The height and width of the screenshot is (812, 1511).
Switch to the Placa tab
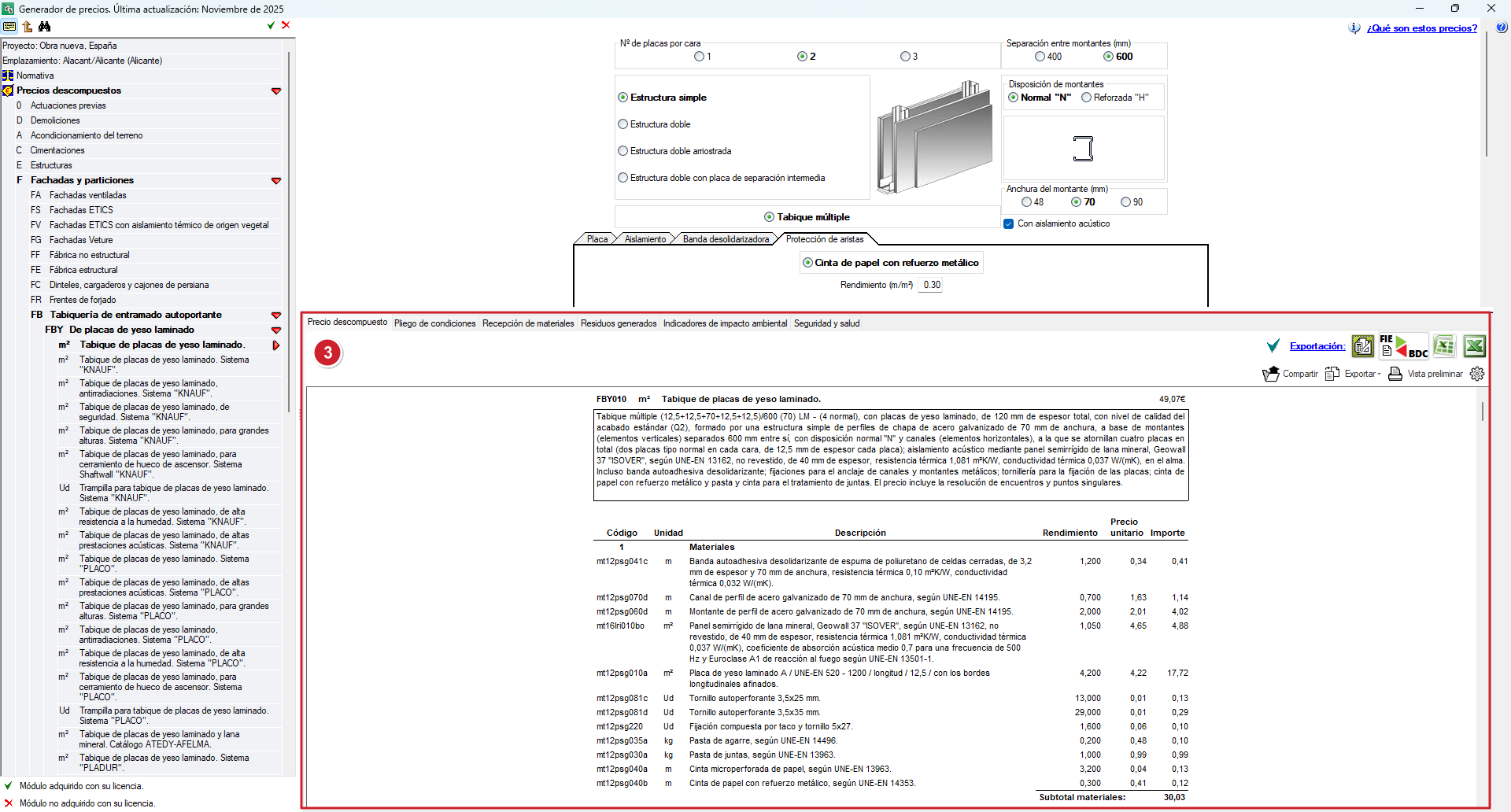(597, 239)
